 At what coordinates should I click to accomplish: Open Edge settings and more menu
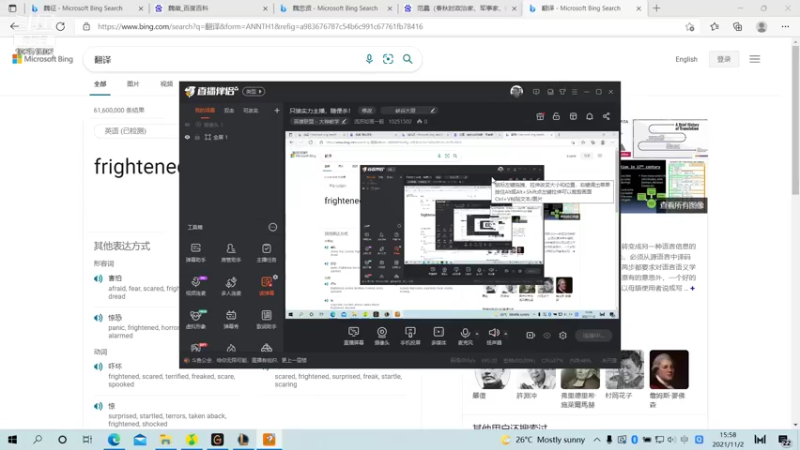coord(785,27)
